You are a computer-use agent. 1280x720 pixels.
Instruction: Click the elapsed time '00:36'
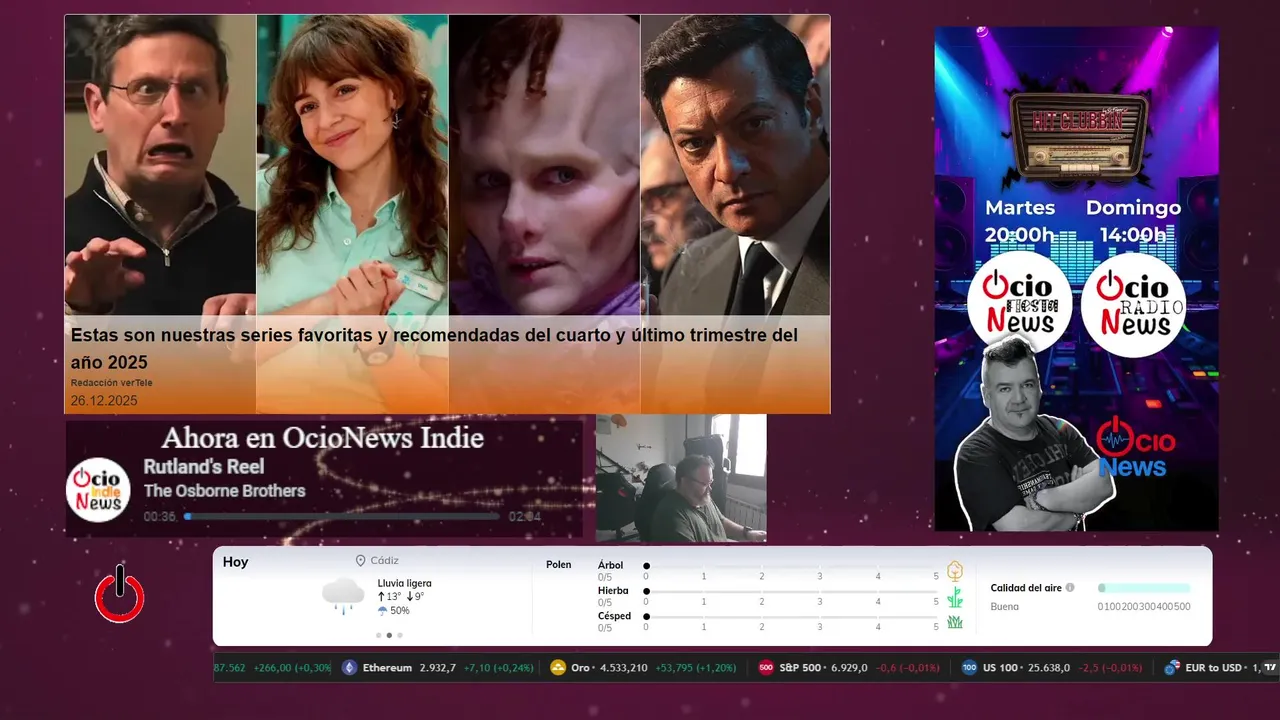[x=160, y=517]
